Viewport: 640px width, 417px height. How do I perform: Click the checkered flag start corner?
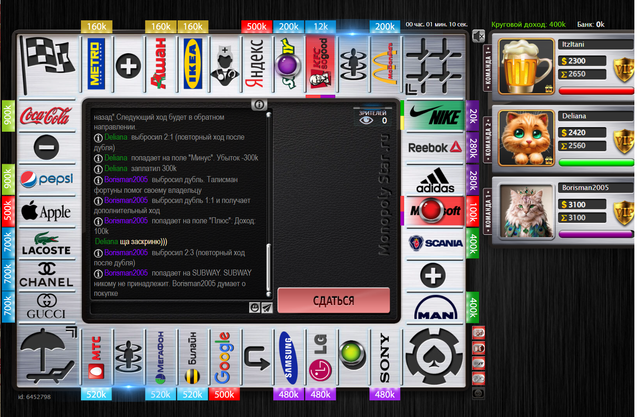pyautogui.click(x=47, y=65)
